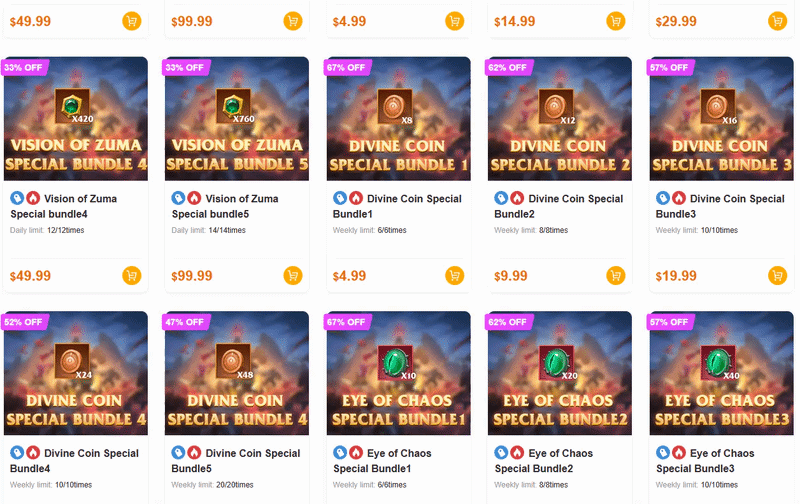800x504 pixels.
Task: Click cart icon beside top $29.99 price
Action: point(778,21)
